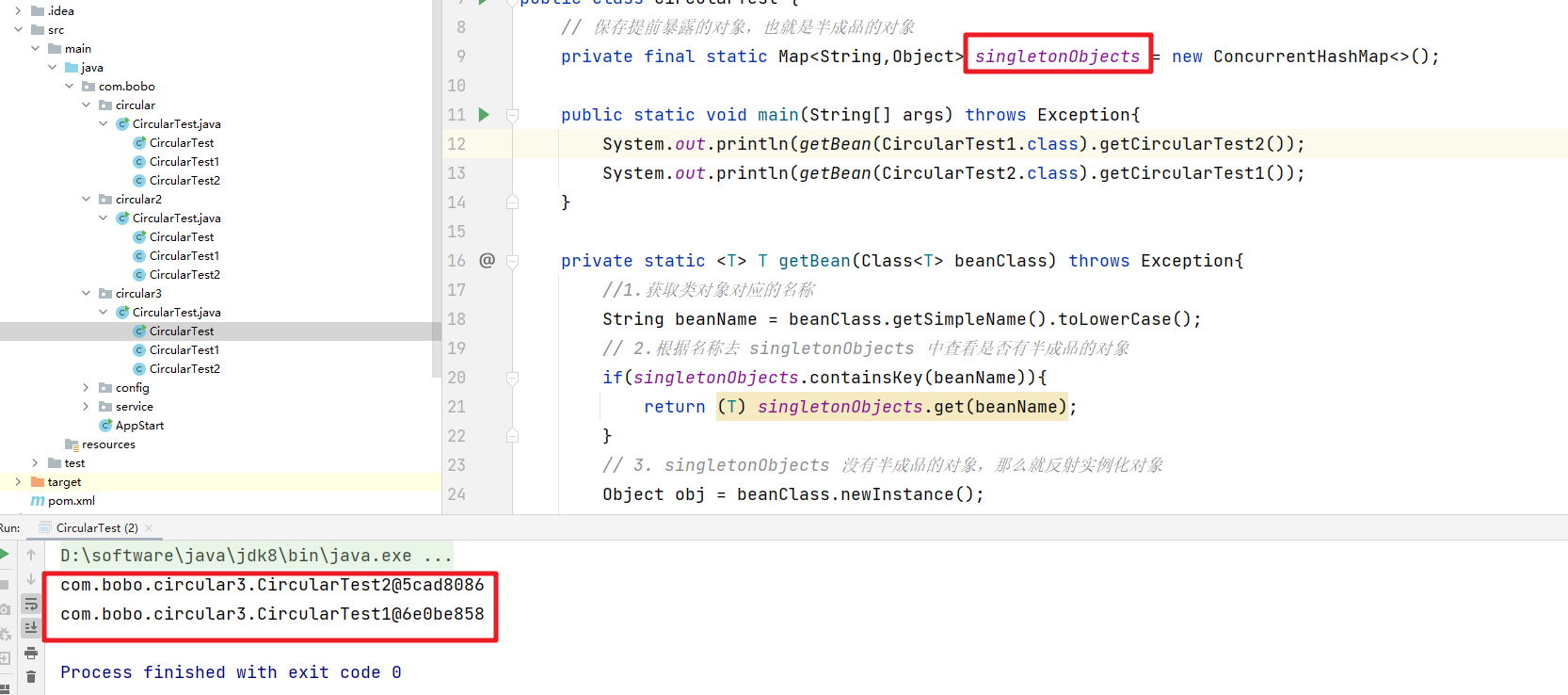Collapse the main method fold marker on line 11

[512, 115]
